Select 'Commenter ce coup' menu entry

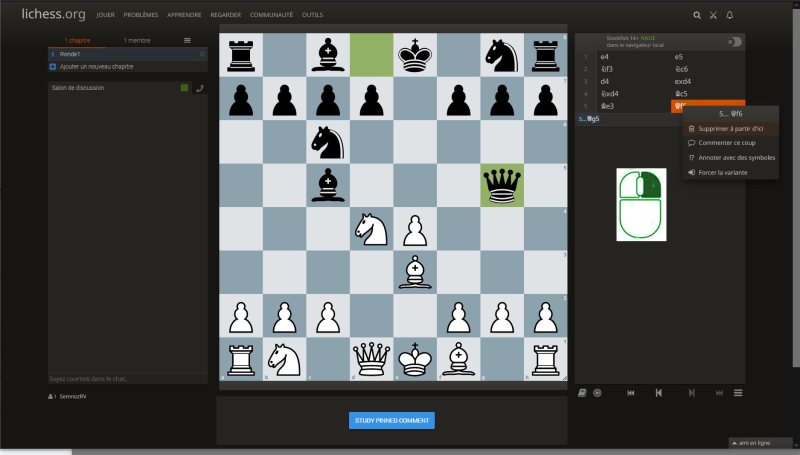[x=729, y=143]
